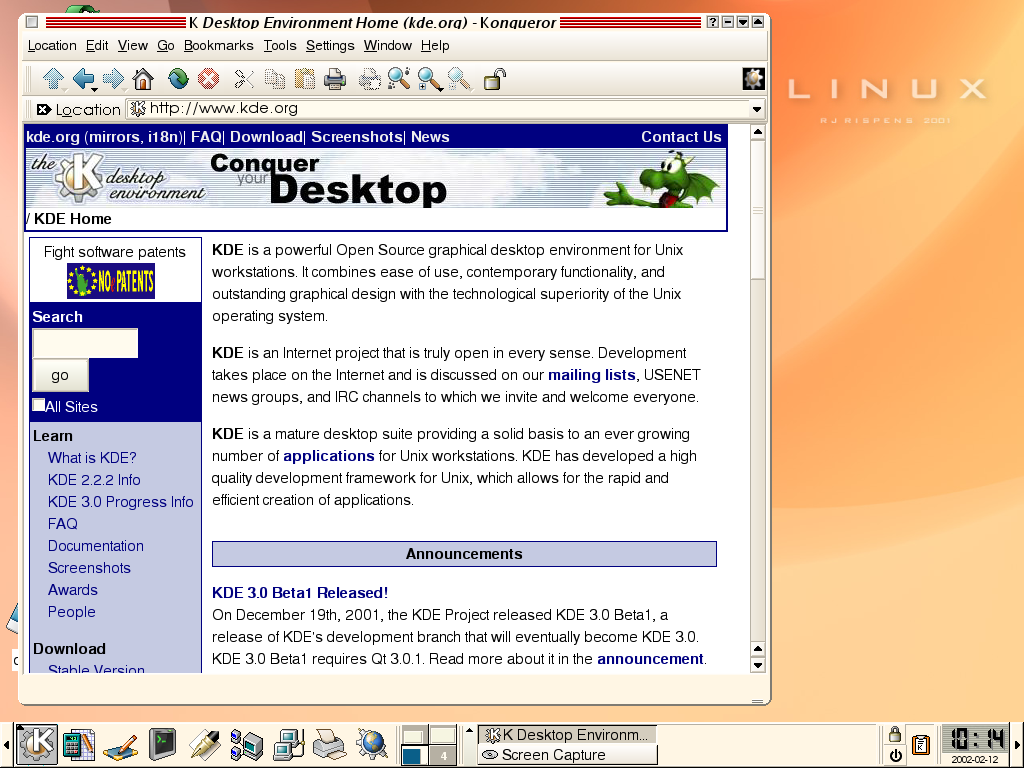Viewport: 1024px width, 768px height.
Task: Open the Bookmarks menu
Action: [218, 46]
